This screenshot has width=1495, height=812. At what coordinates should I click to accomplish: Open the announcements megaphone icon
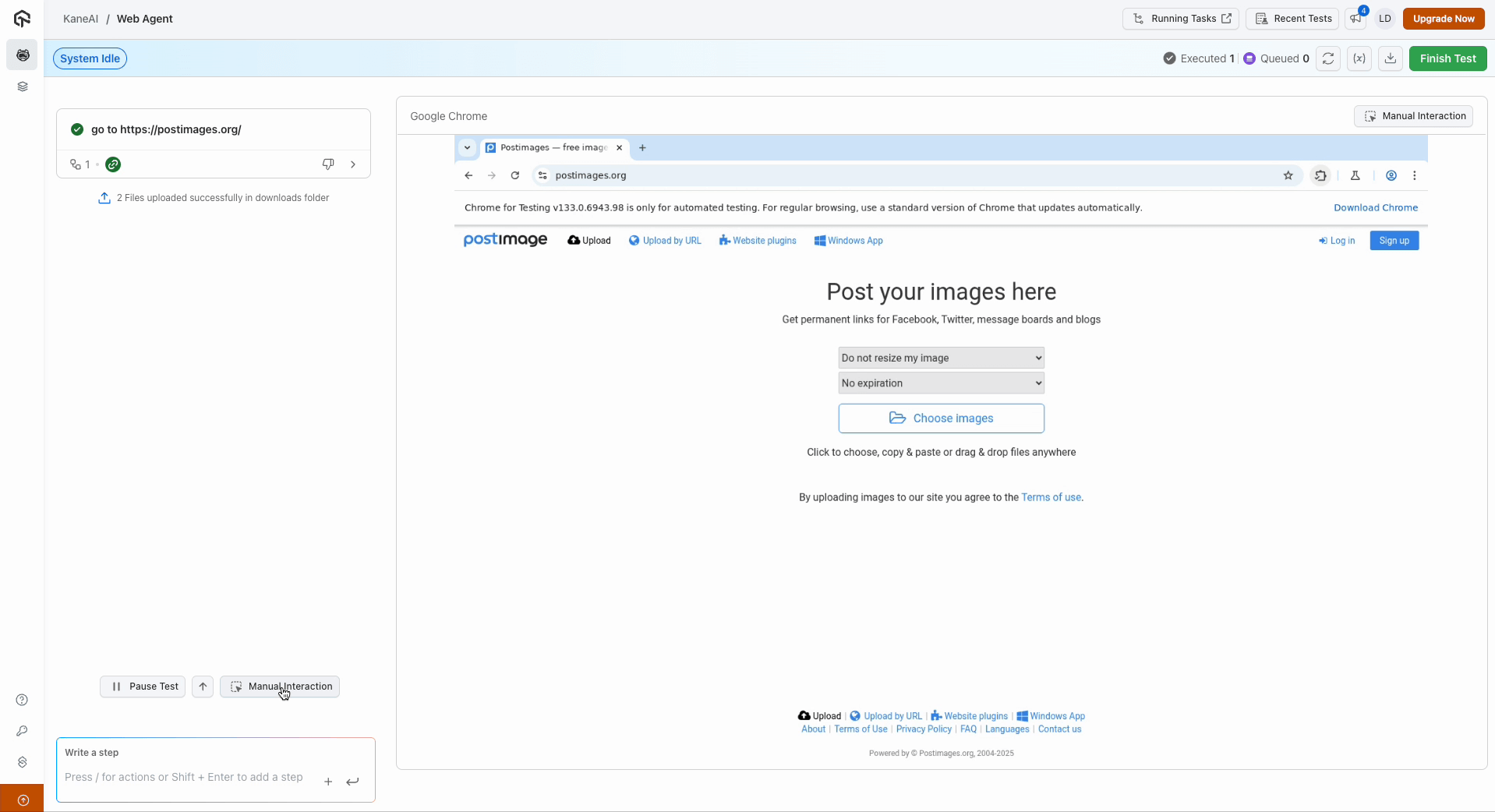1356,19
